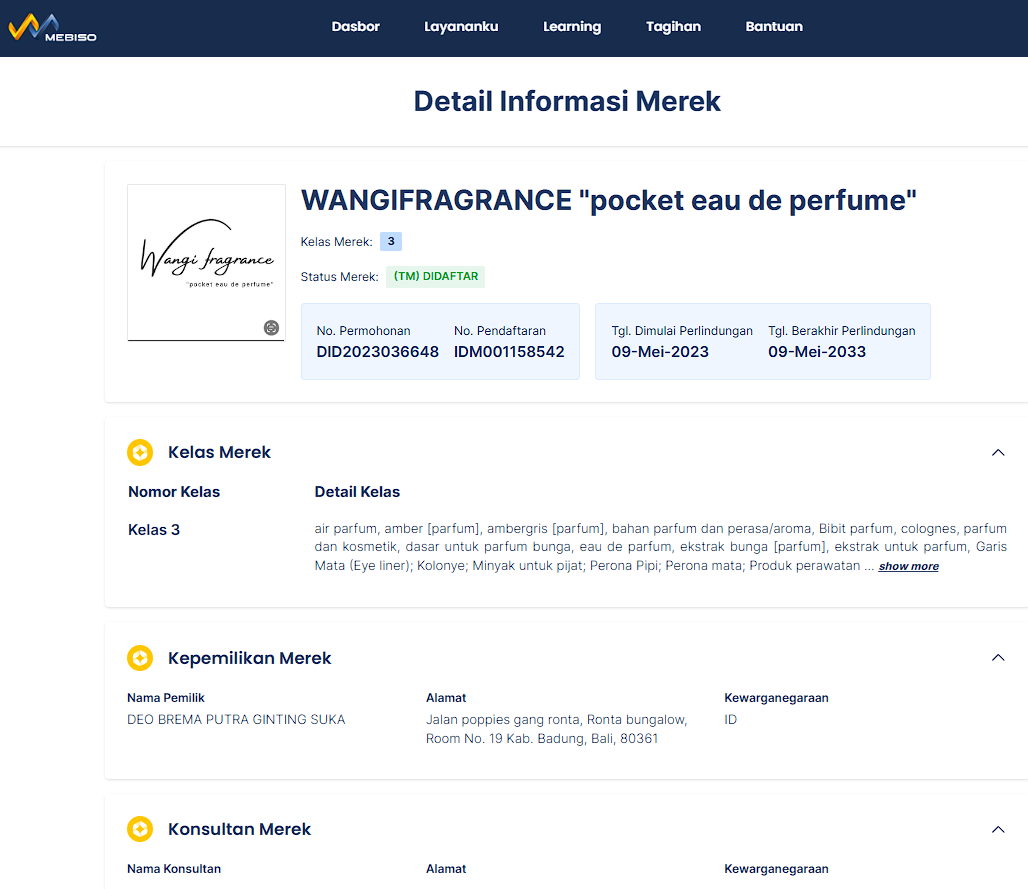The height and width of the screenshot is (889, 1028).
Task: Click the (TM) DIDAFTAR status badge
Action: [x=435, y=277]
